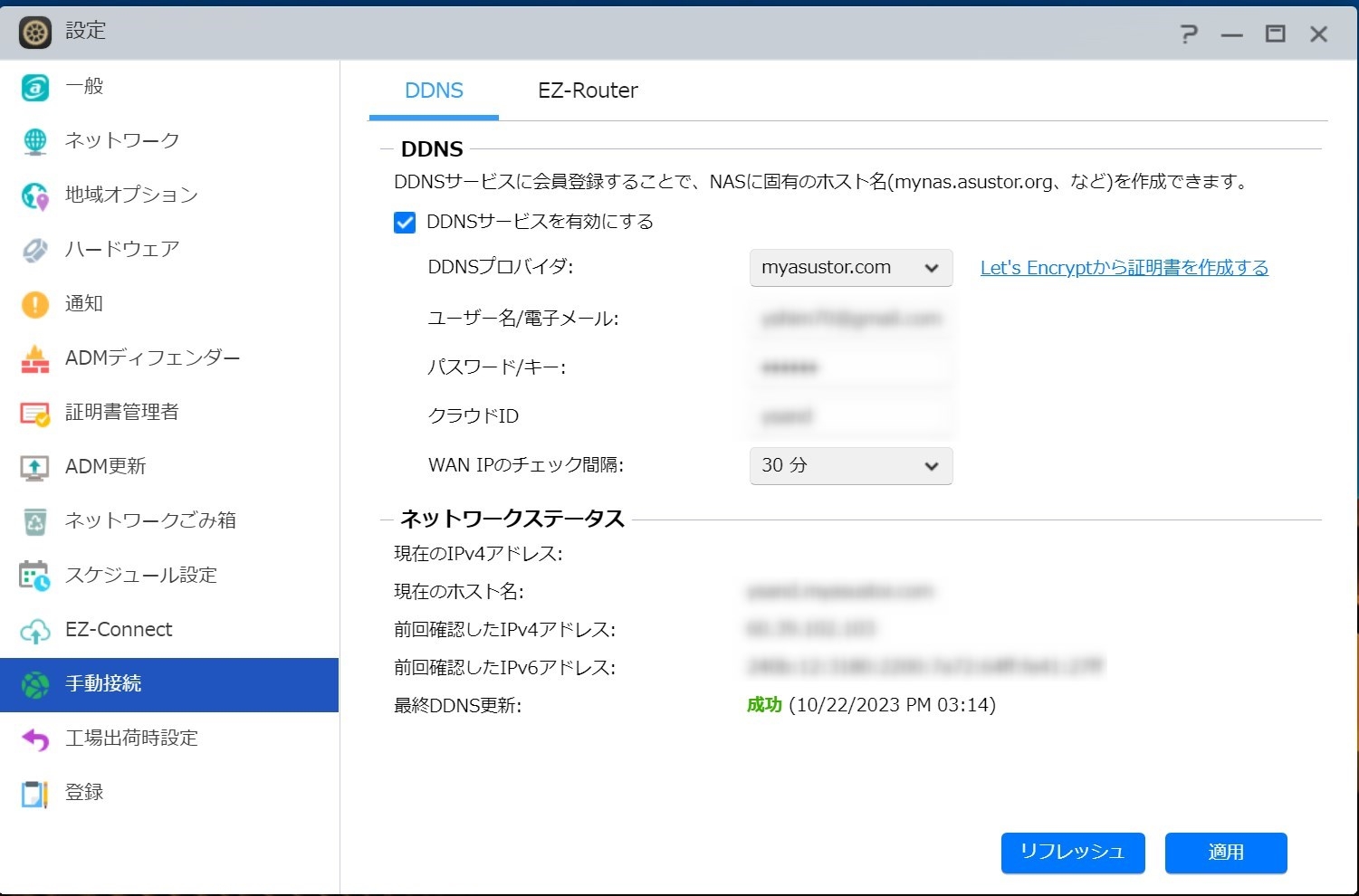1359x896 pixels.
Task: Select the ネットワーク globe icon
Action: 34,141
